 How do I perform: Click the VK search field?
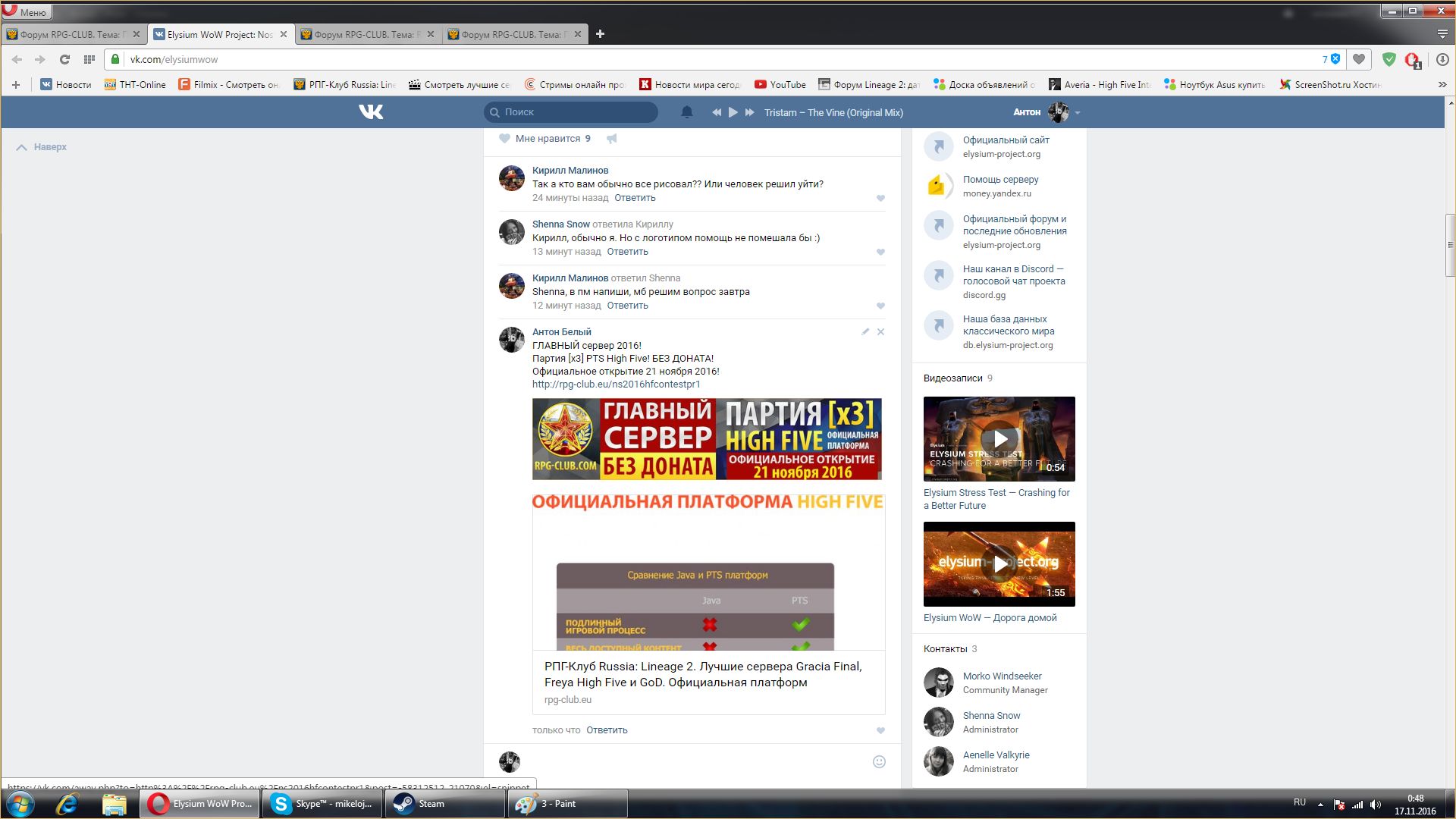[576, 112]
